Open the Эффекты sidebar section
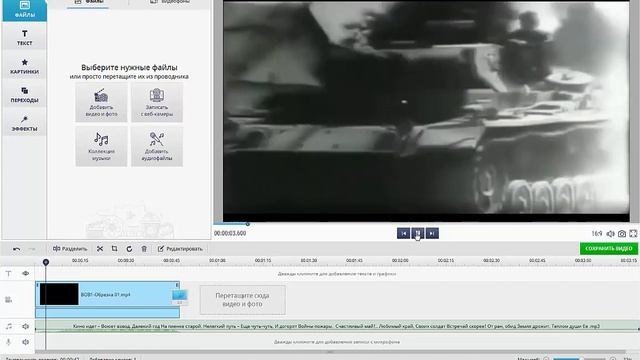640x360 pixels. pos(24,123)
